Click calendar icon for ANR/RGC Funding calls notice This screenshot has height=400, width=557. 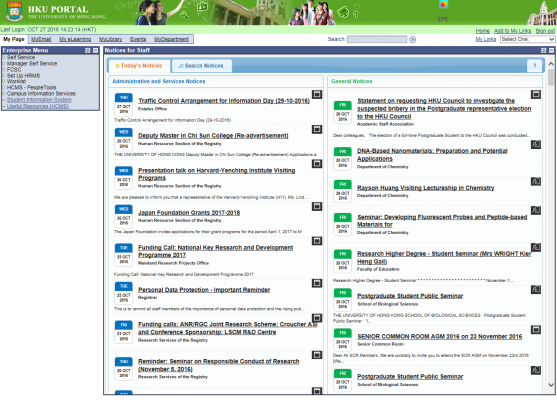317,318
